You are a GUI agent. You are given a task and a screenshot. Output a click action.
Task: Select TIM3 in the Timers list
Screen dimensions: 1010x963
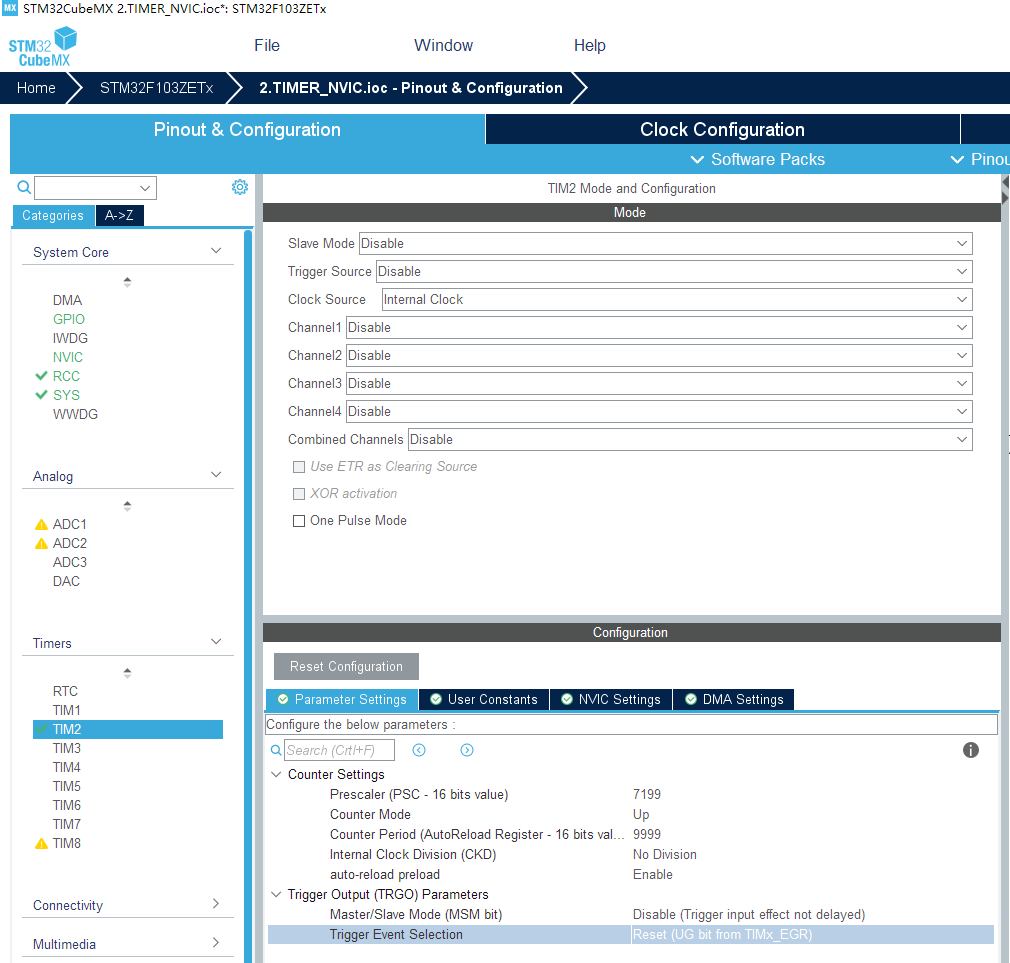coord(66,748)
